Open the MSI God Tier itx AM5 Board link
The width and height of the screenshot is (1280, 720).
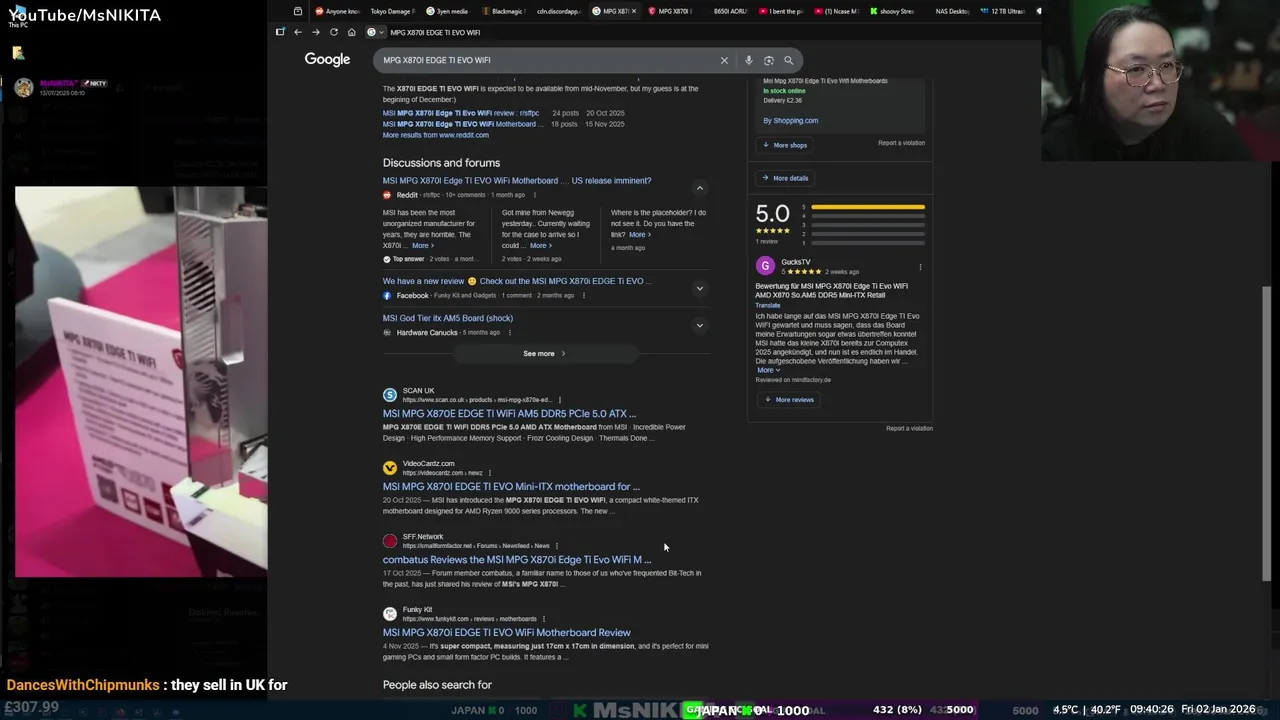(x=447, y=318)
